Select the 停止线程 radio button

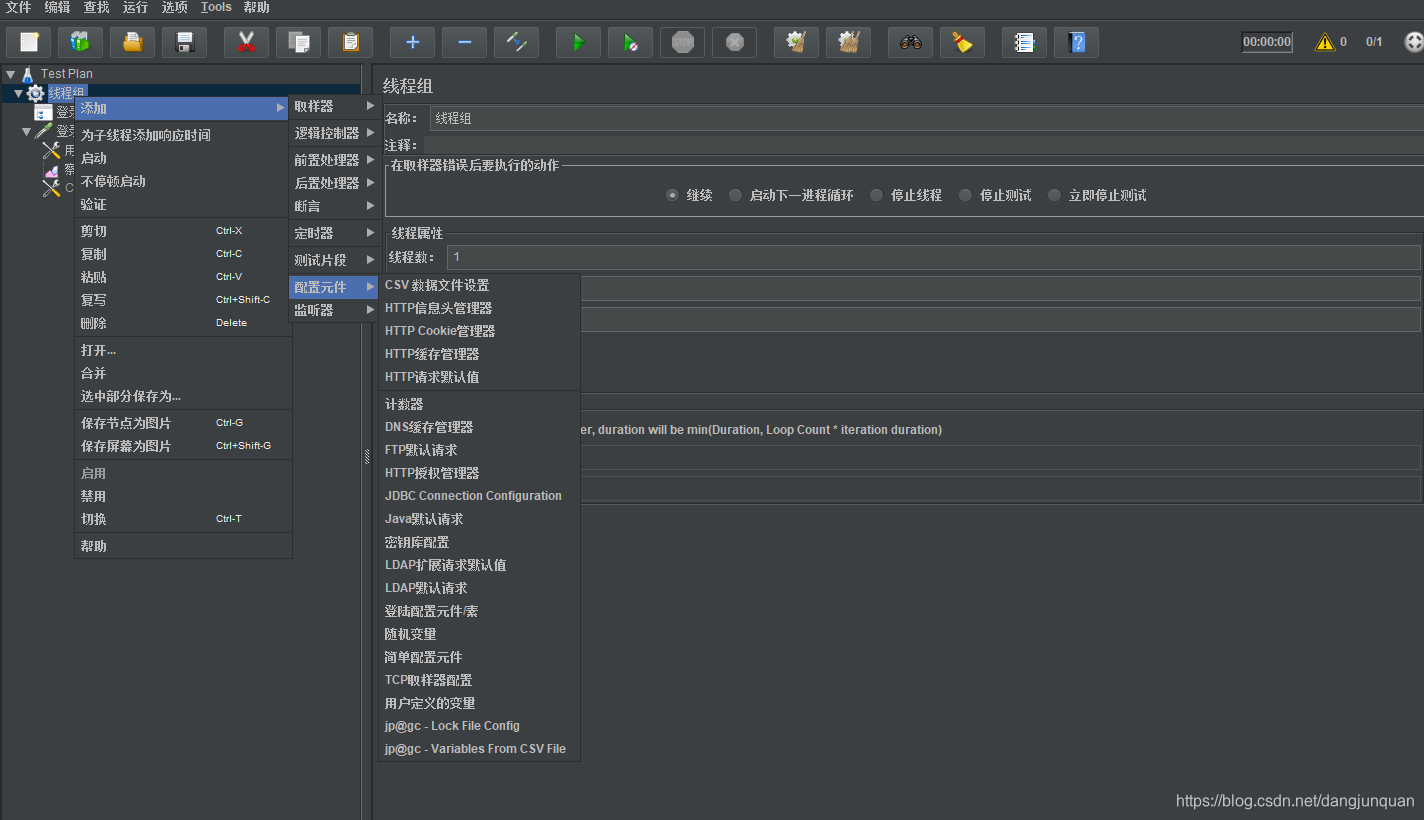coord(876,195)
